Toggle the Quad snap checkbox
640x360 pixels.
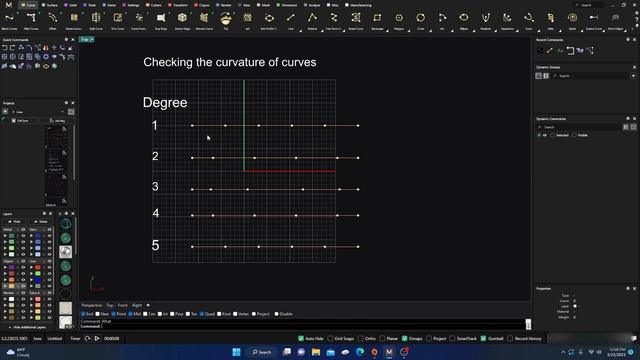pyautogui.click(x=202, y=314)
